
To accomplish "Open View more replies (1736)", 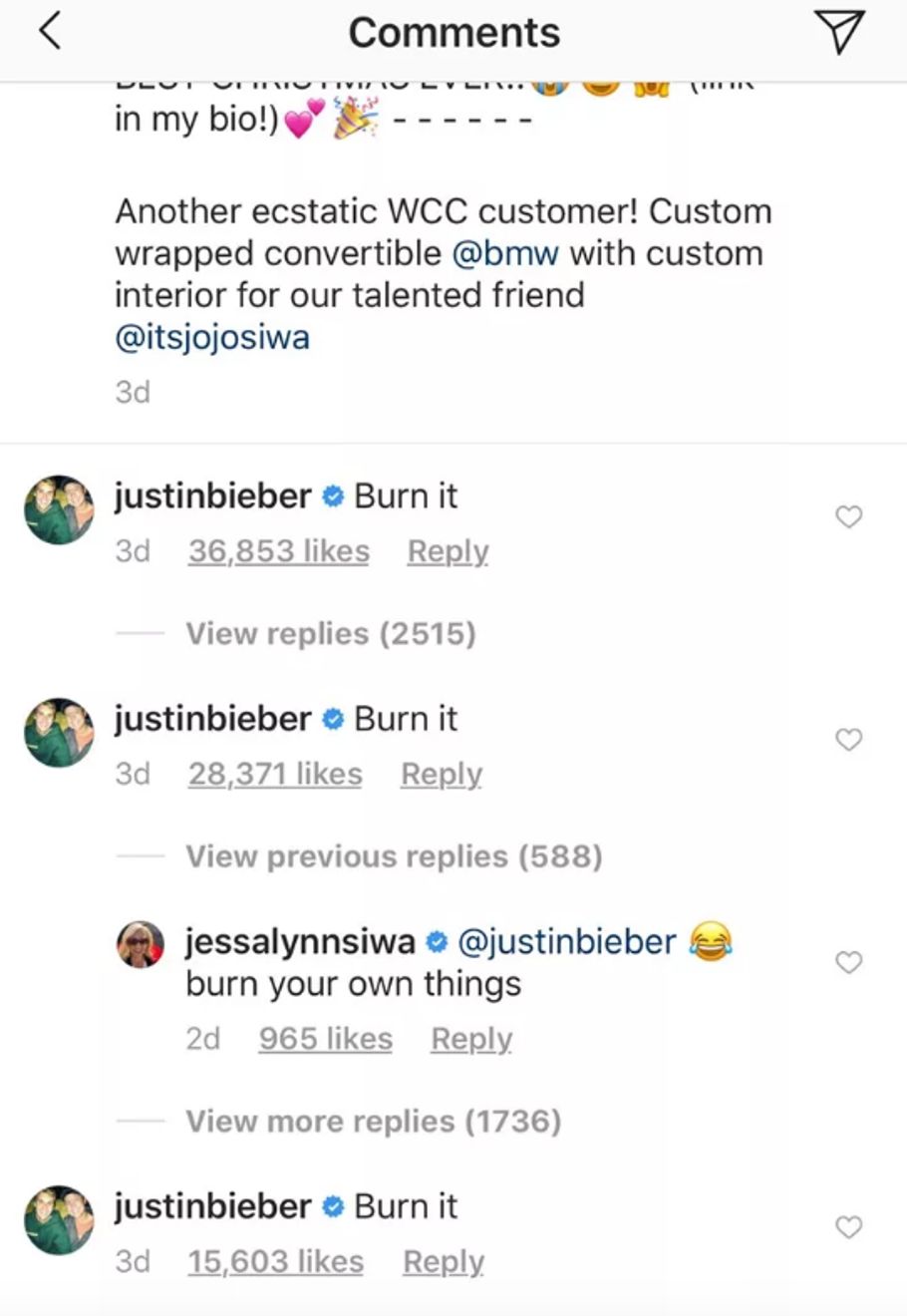I will (x=371, y=1121).
